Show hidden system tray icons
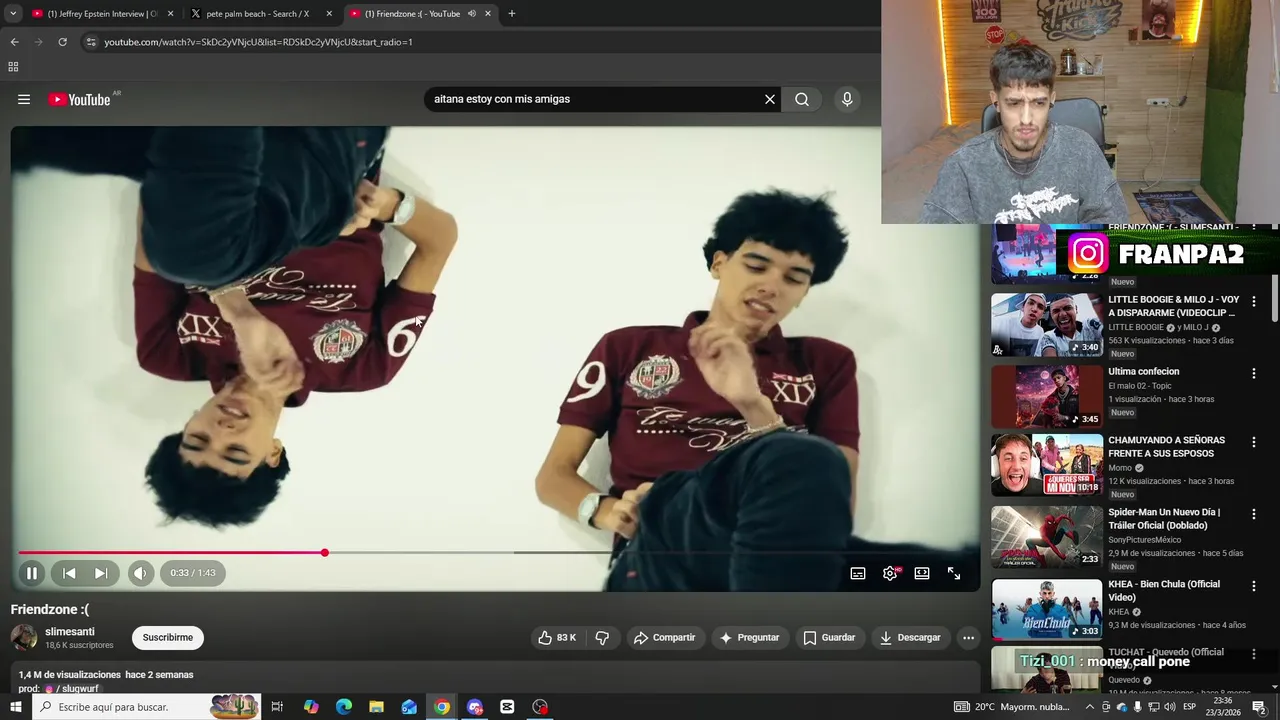Screen dimensions: 1280x720 coord(1090,707)
